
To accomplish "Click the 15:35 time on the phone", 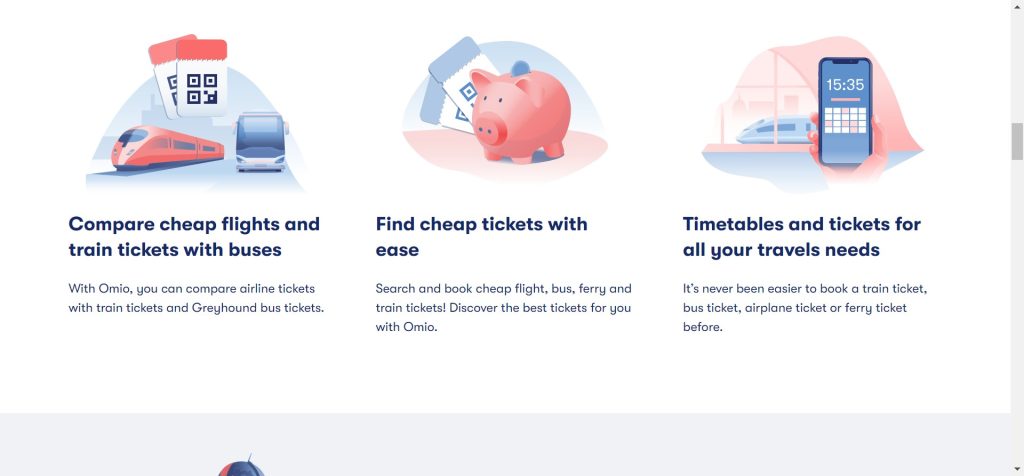I will click(x=845, y=85).
